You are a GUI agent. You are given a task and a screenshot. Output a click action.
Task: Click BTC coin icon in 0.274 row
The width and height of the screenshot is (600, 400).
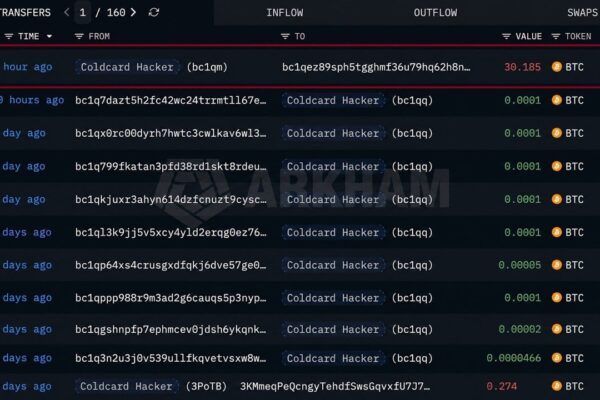tap(557, 386)
